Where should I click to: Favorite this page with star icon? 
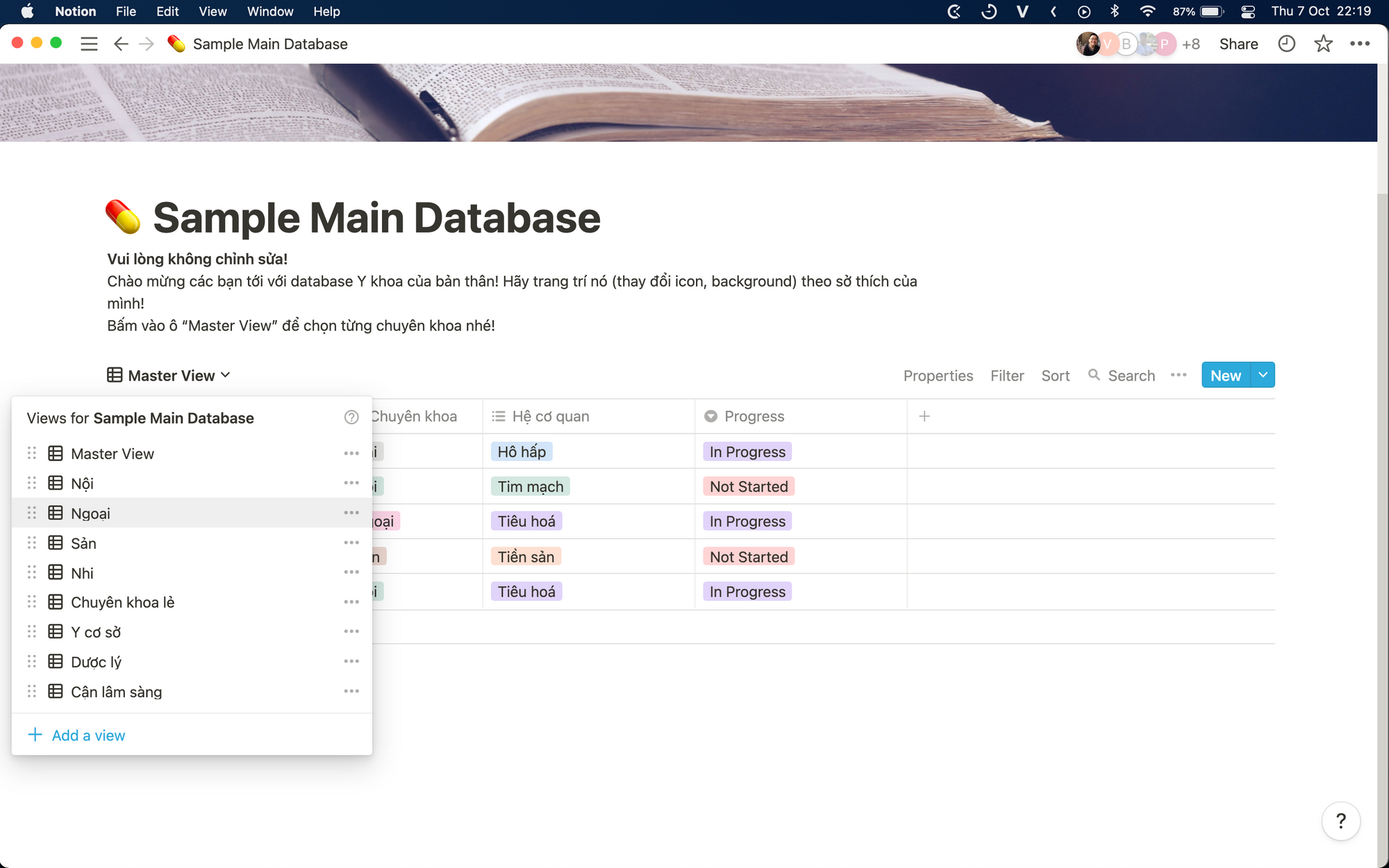click(x=1323, y=44)
